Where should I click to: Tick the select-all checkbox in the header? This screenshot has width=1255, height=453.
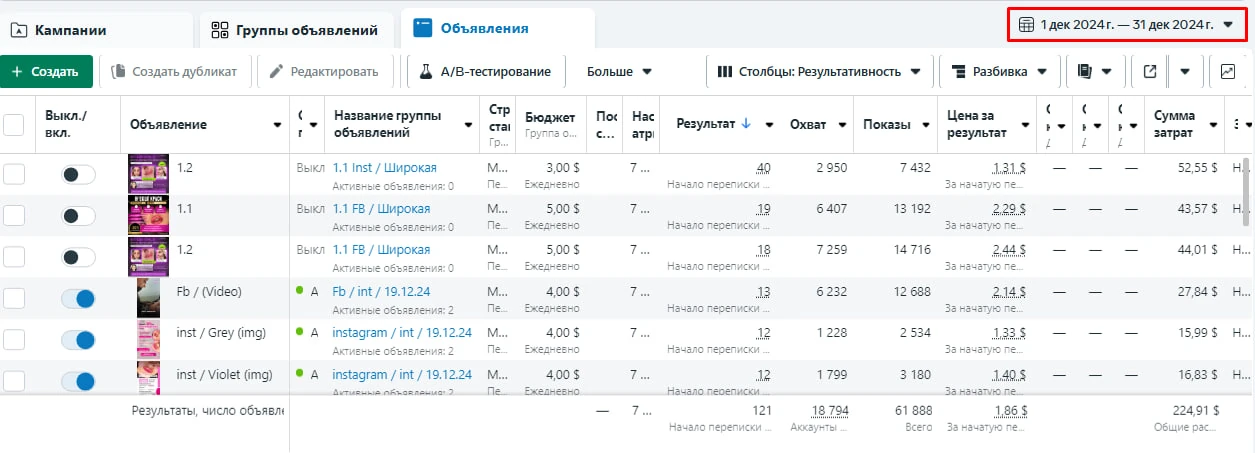tap(14, 125)
